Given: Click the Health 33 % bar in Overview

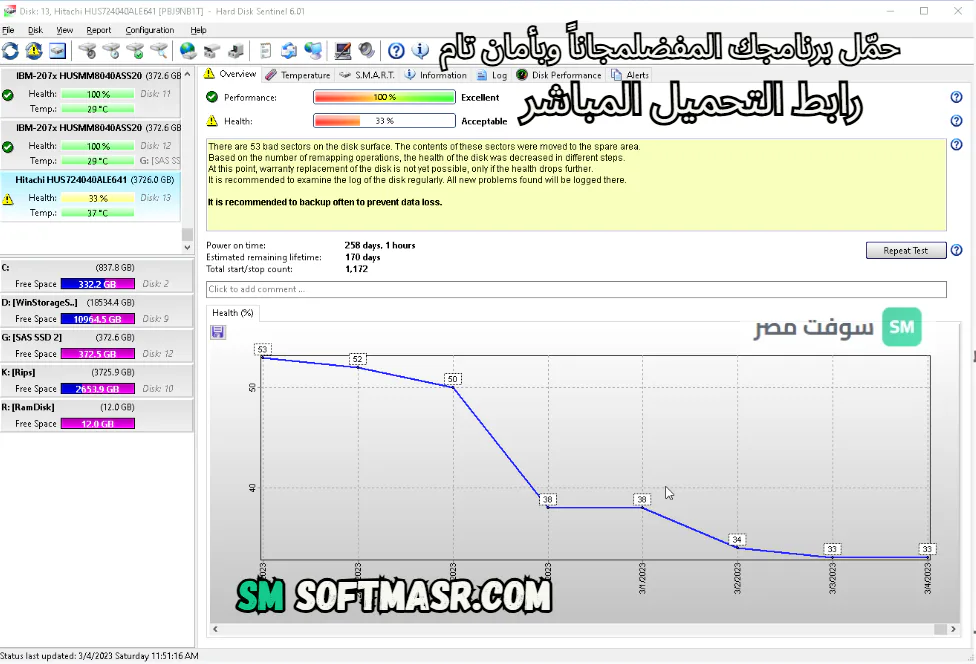Looking at the screenshot, I should [385, 121].
